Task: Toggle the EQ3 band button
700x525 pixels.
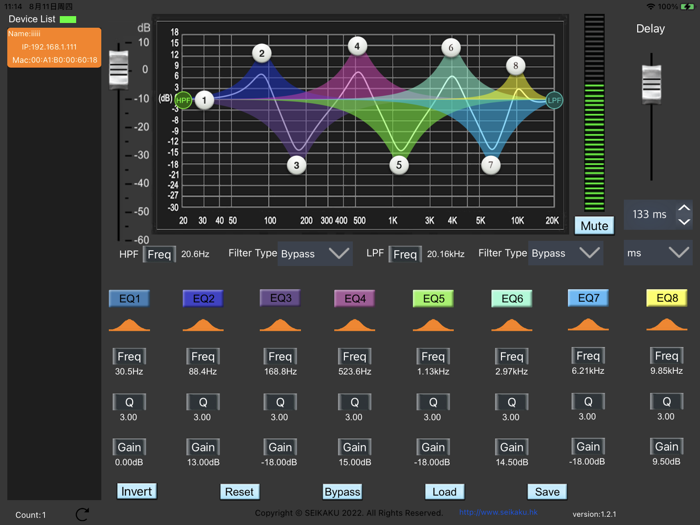Action: [x=280, y=298]
